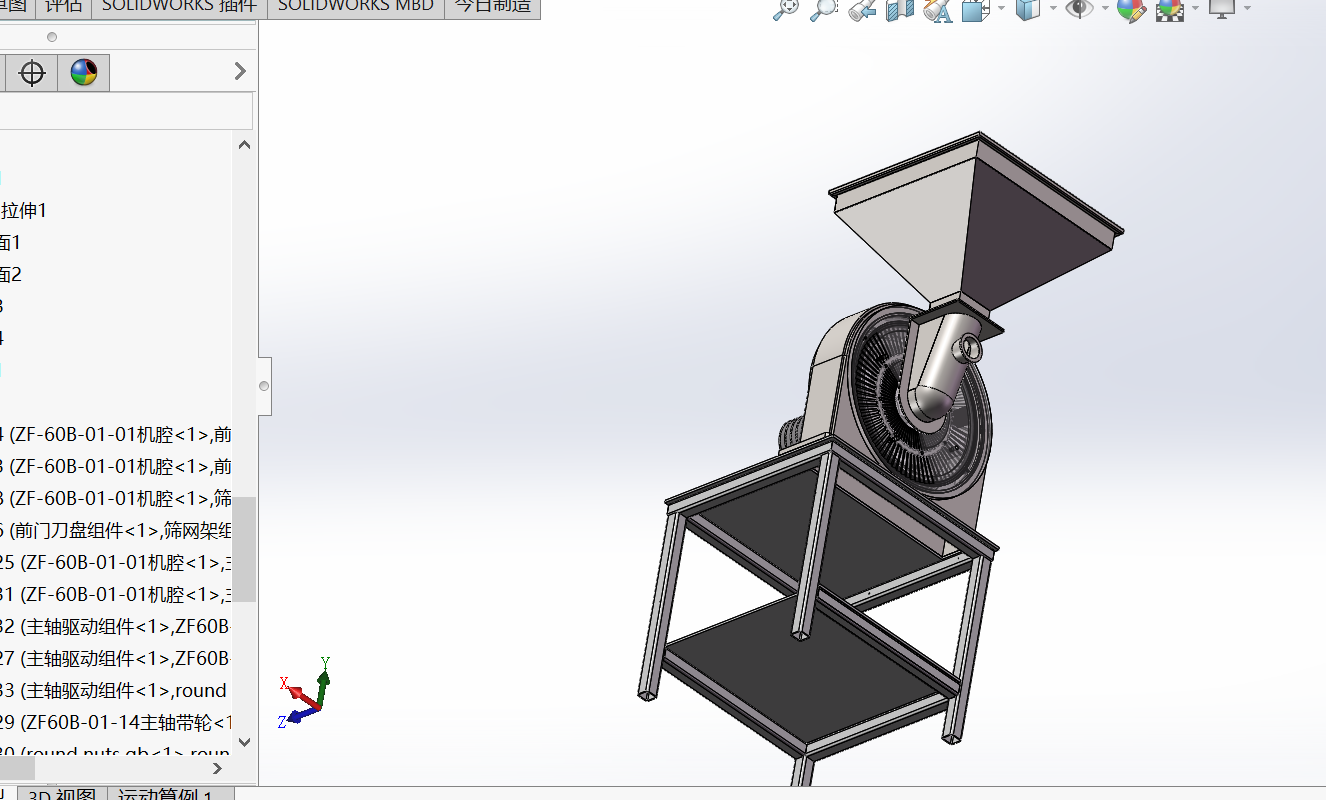Click the horizontal scroll-right arrow in feature tree
This screenshot has height=800, width=1326.
click(x=219, y=768)
